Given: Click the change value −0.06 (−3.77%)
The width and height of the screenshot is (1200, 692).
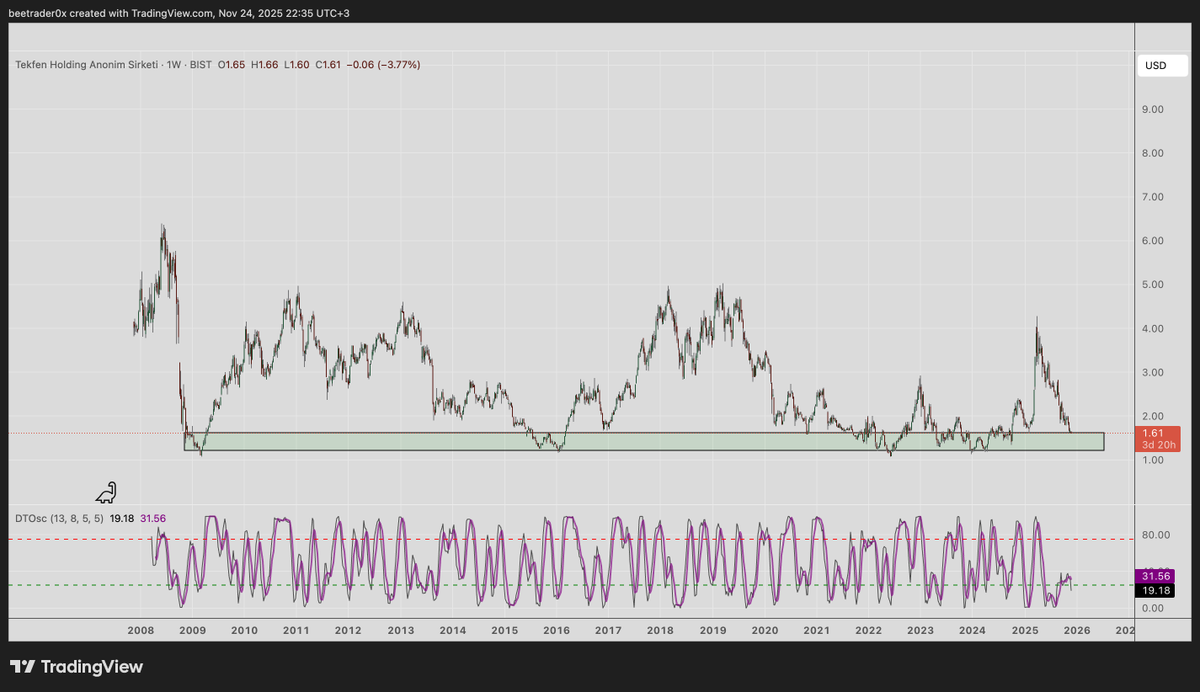Looking at the screenshot, I should [x=383, y=65].
